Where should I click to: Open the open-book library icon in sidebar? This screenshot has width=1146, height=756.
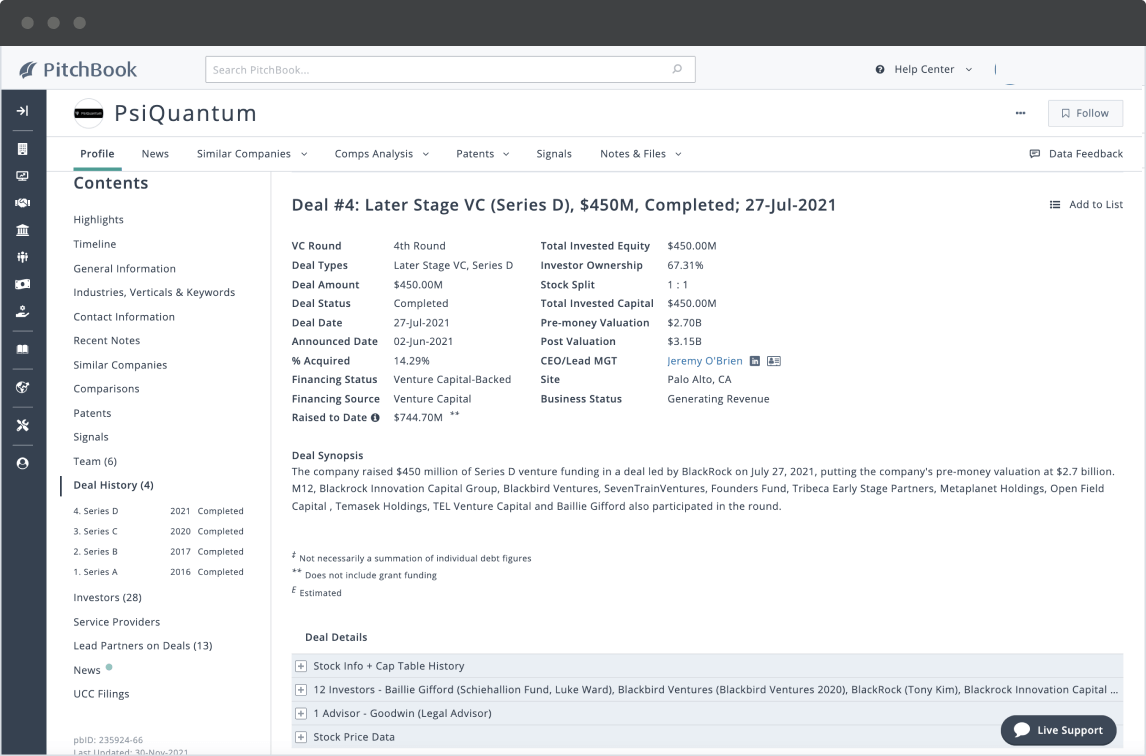click(x=23, y=349)
